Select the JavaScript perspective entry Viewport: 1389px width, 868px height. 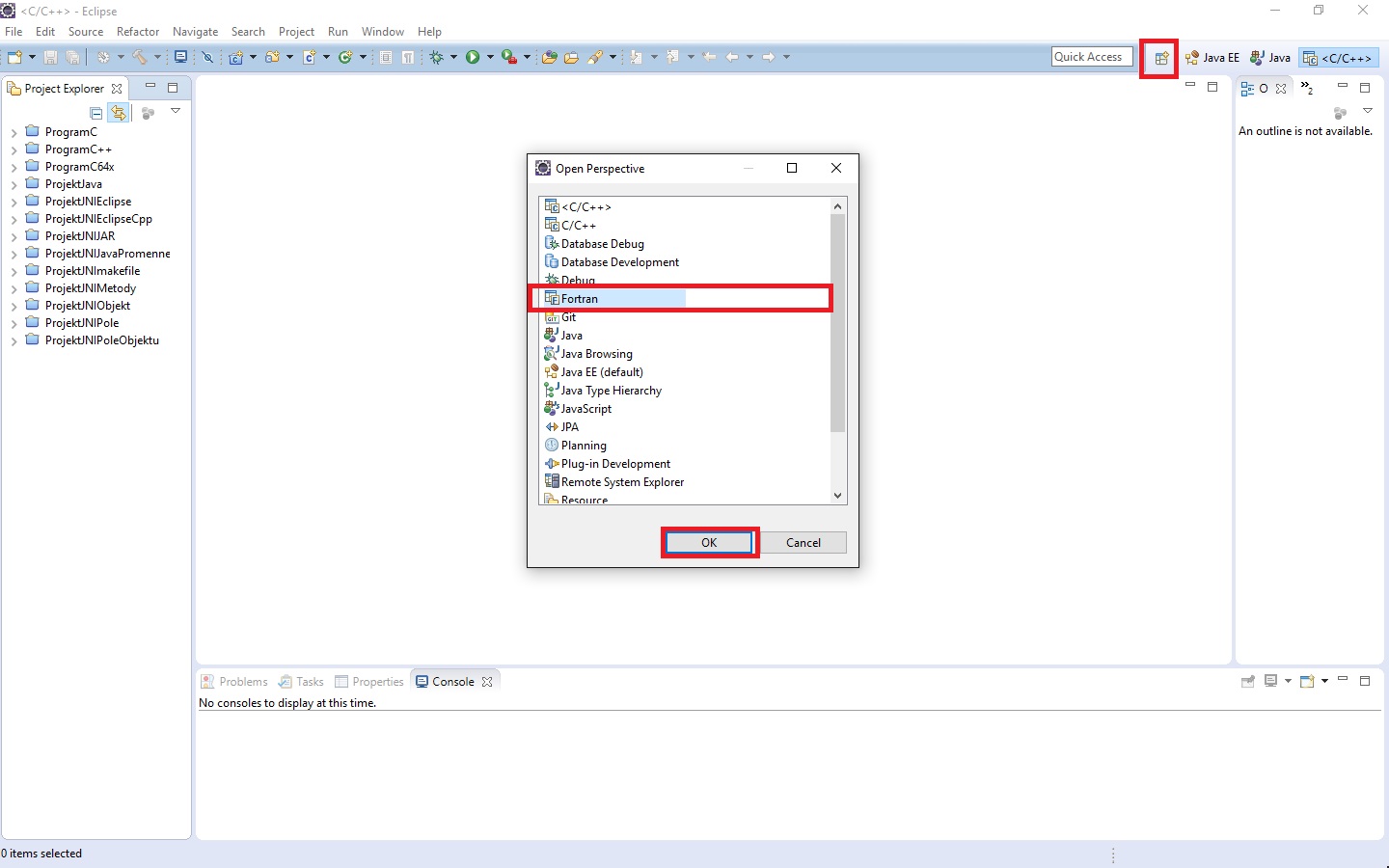(x=578, y=409)
